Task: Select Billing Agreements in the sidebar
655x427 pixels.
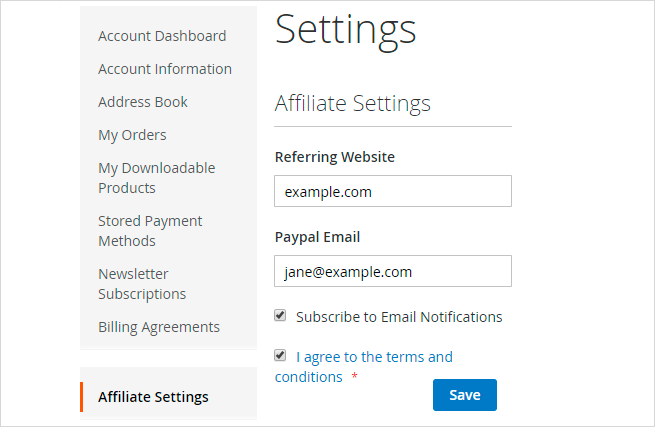Action: coord(159,327)
